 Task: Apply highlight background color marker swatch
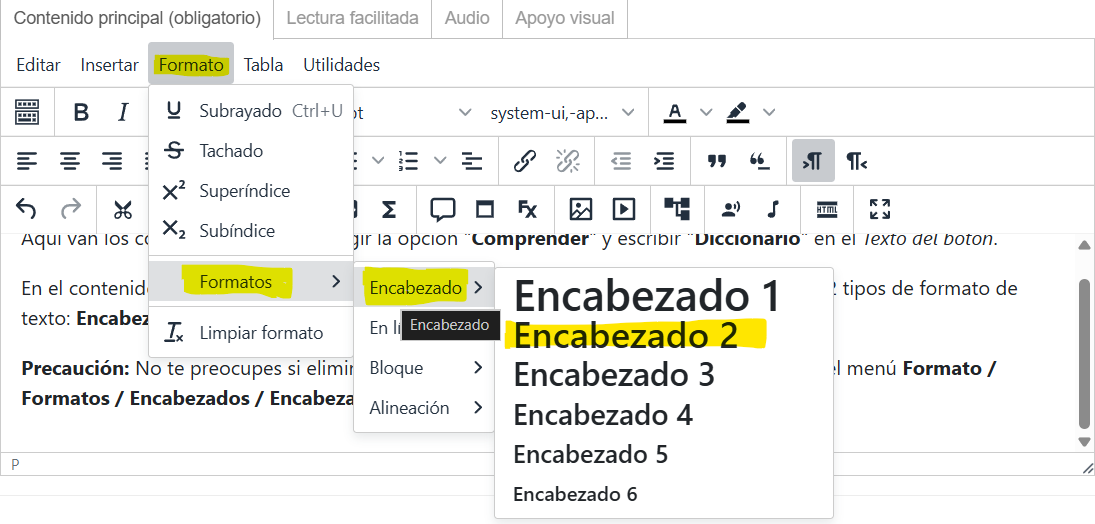click(x=737, y=112)
